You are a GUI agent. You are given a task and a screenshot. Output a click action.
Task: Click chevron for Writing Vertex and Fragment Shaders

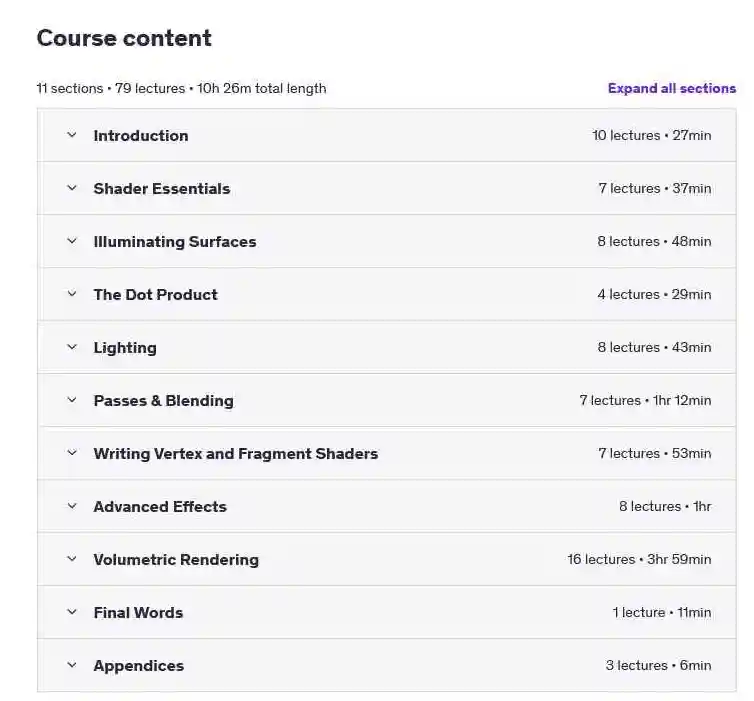(x=72, y=453)
